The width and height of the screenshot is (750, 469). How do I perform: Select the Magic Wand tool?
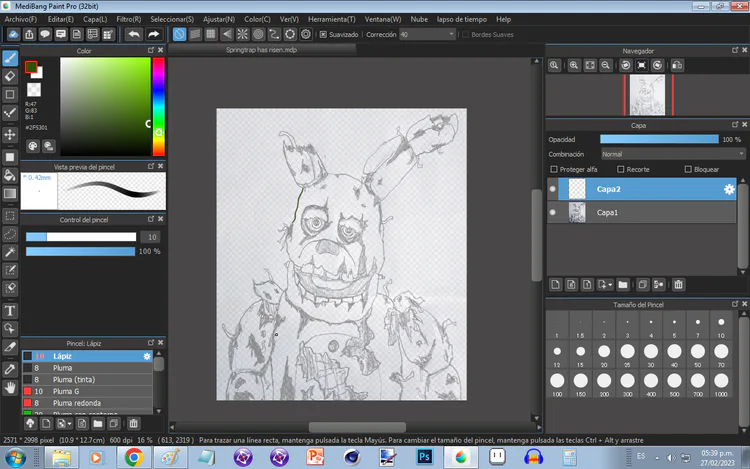coord(10,252)
